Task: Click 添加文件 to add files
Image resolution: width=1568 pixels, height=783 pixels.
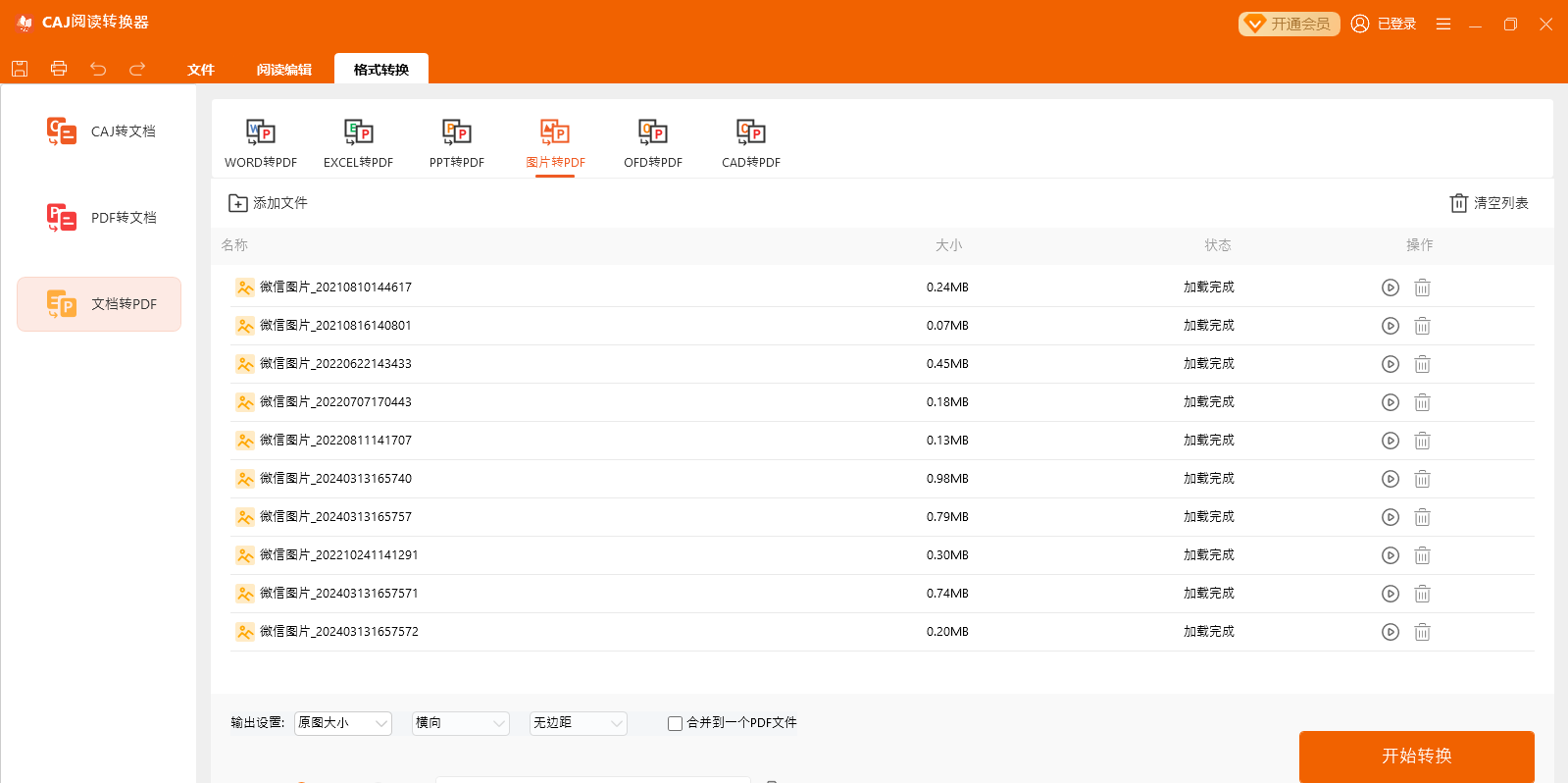Action: (x=268, y=203)
